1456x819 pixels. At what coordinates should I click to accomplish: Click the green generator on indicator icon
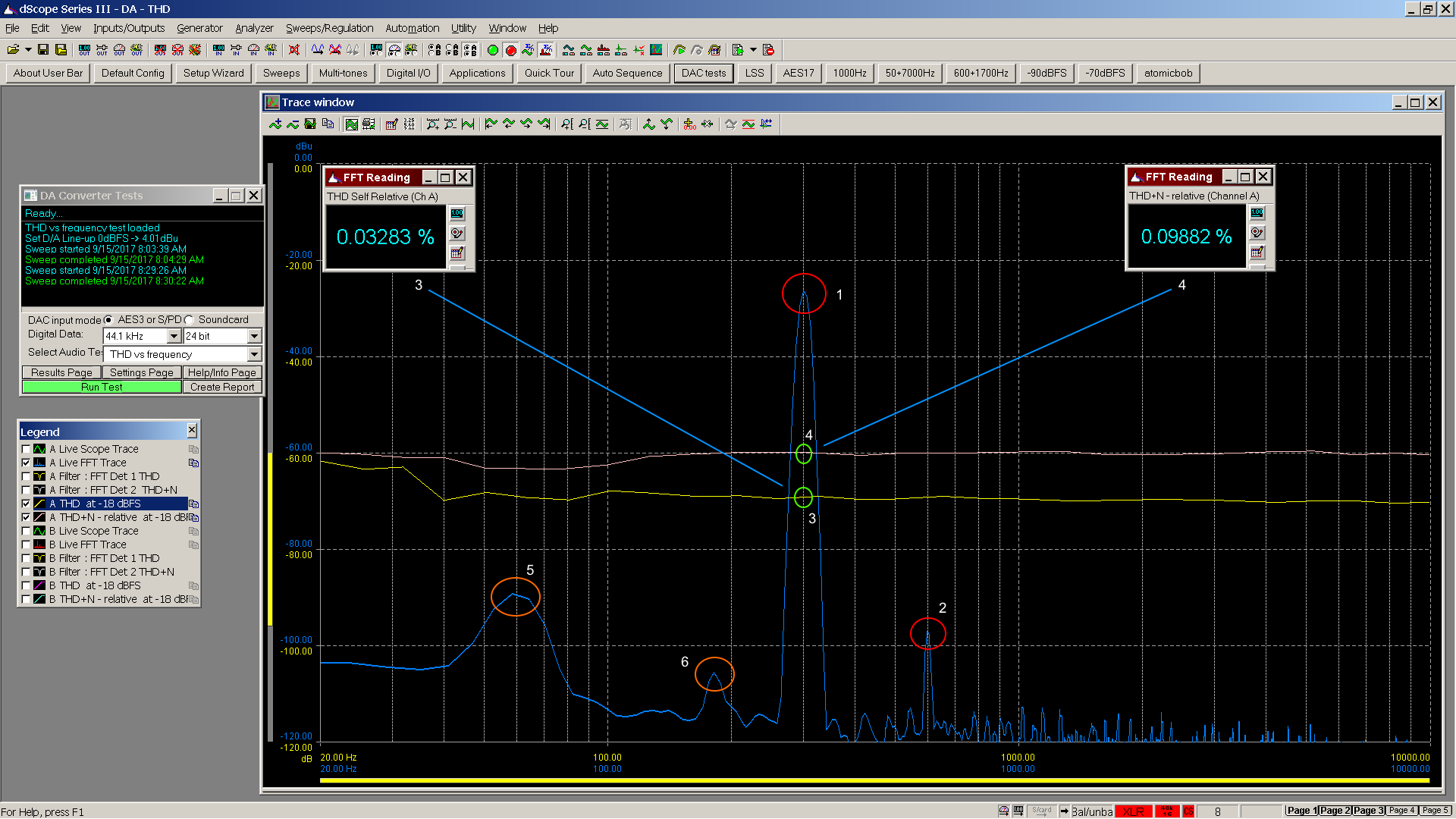[x=493, y=50]
